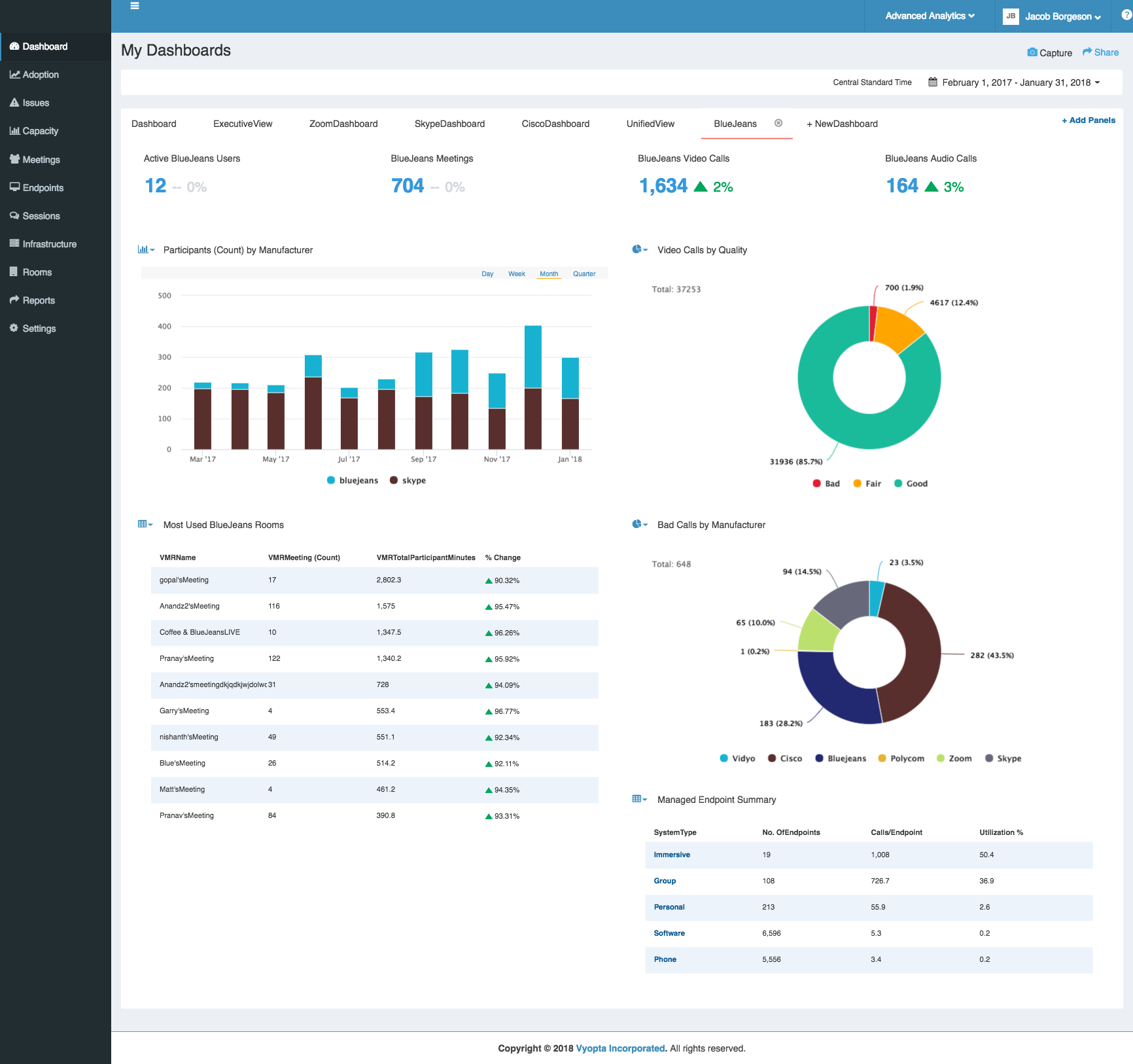
Task: Click the Capture camera icon
Action: (x=1032, y=52)
